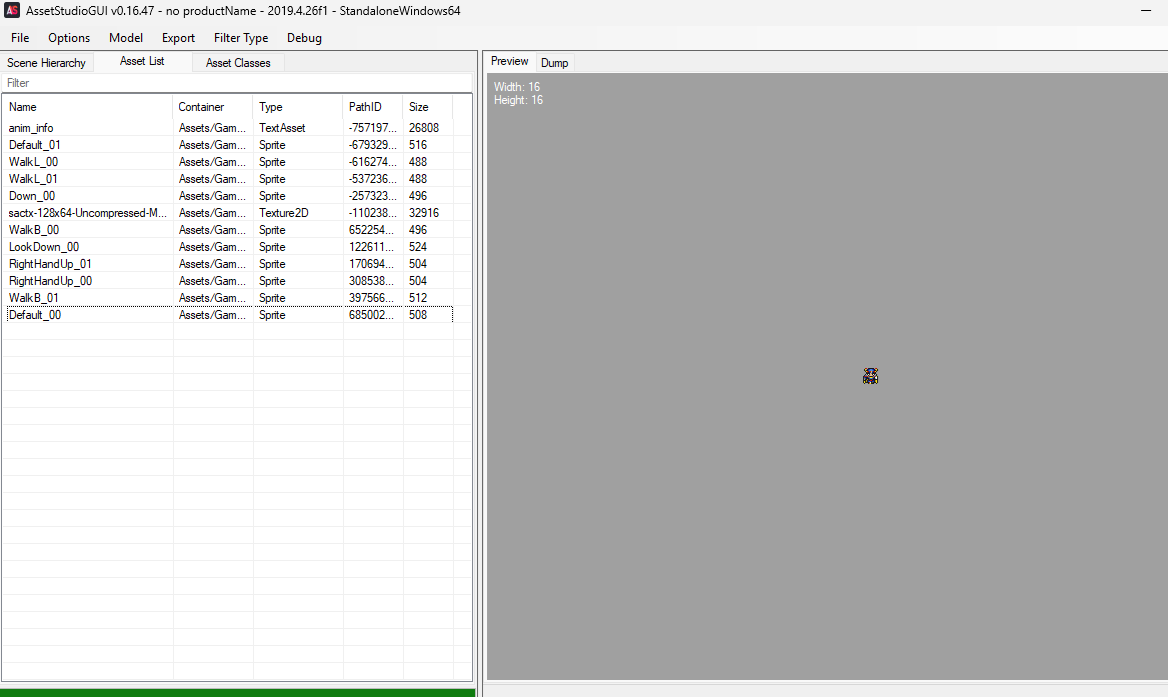Select the WalkB_00 sprite row

[229, 230]
